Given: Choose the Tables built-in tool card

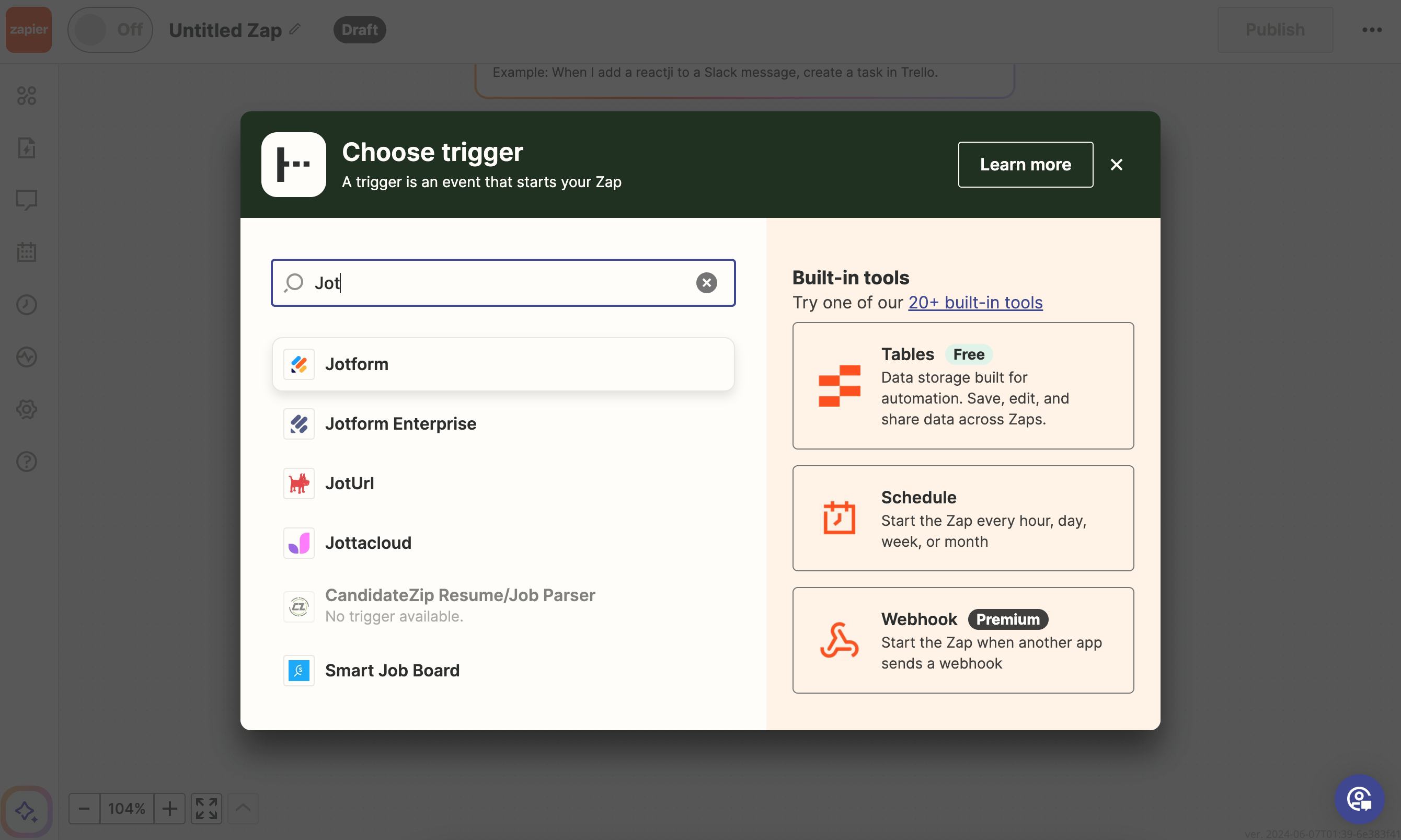Looking at the screenshot, I should [x=963, y=386].
